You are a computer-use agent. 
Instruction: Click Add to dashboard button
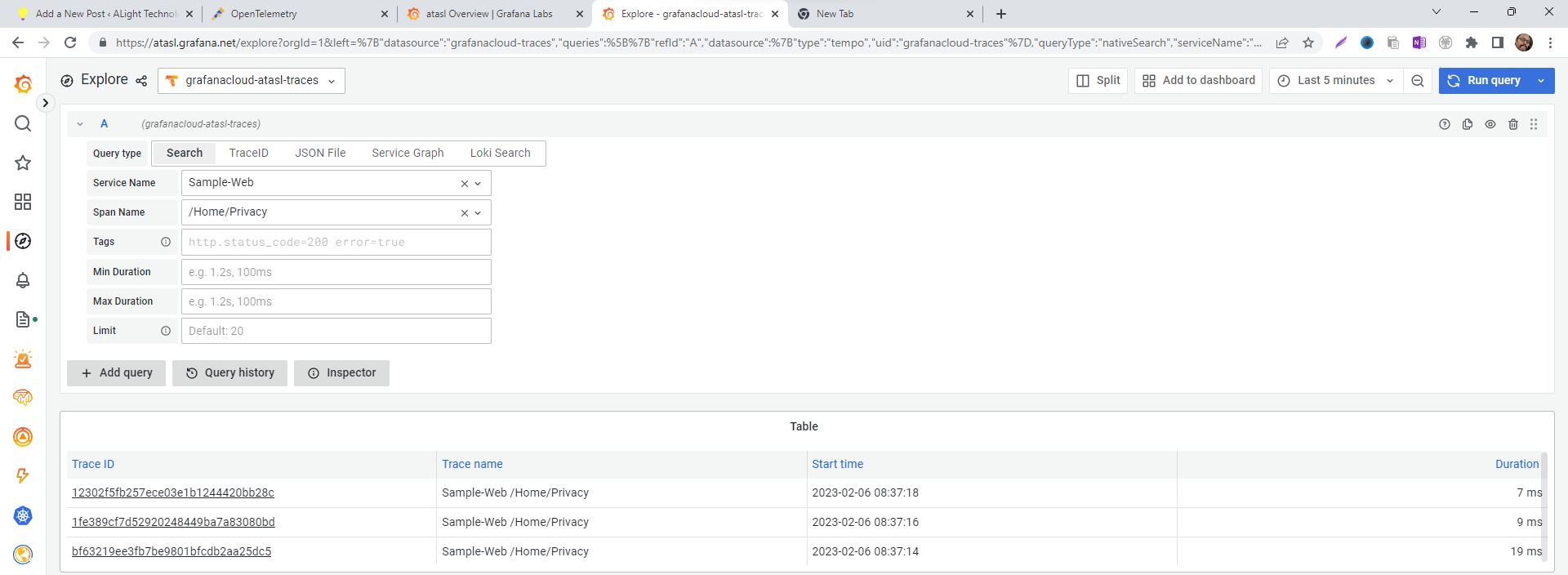[1198, 81]
